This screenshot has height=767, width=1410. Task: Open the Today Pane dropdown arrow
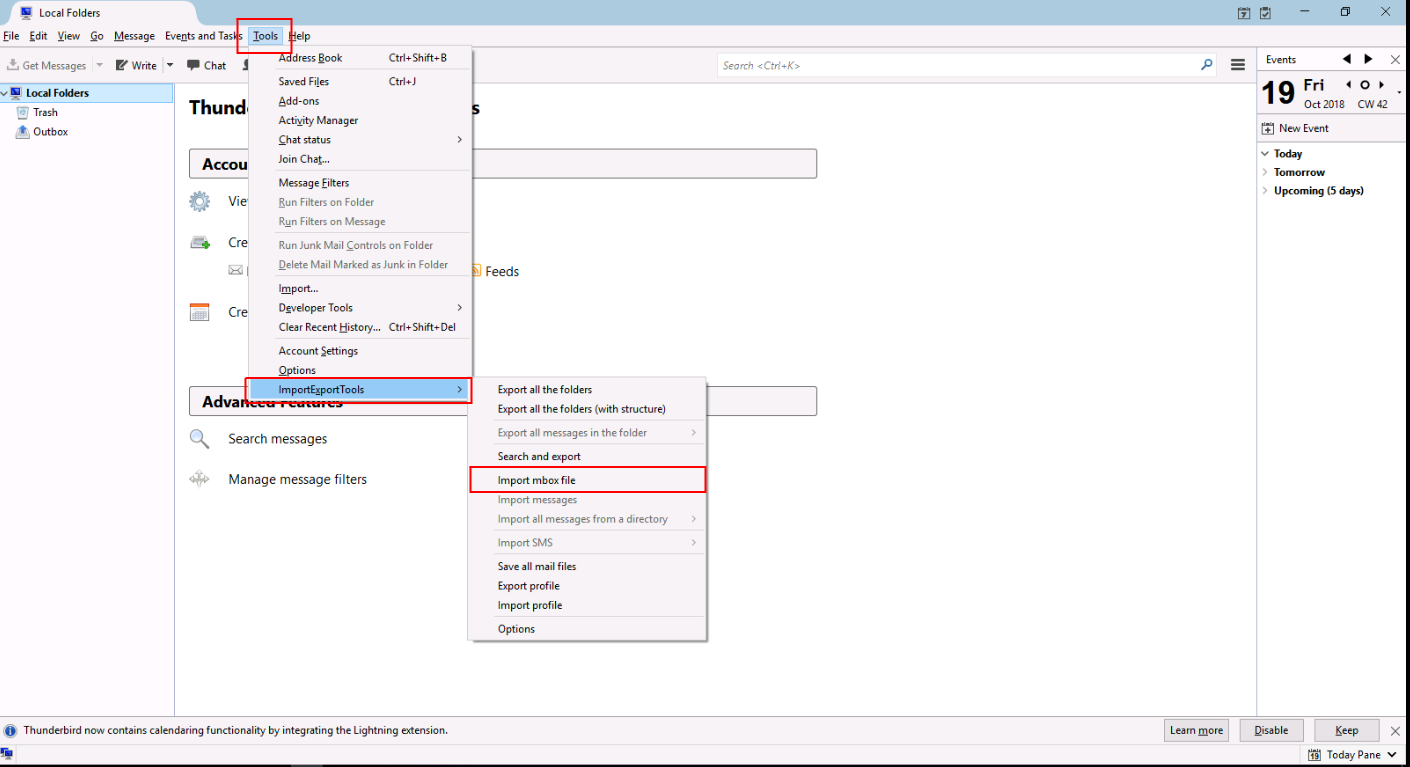[1393, 755]
